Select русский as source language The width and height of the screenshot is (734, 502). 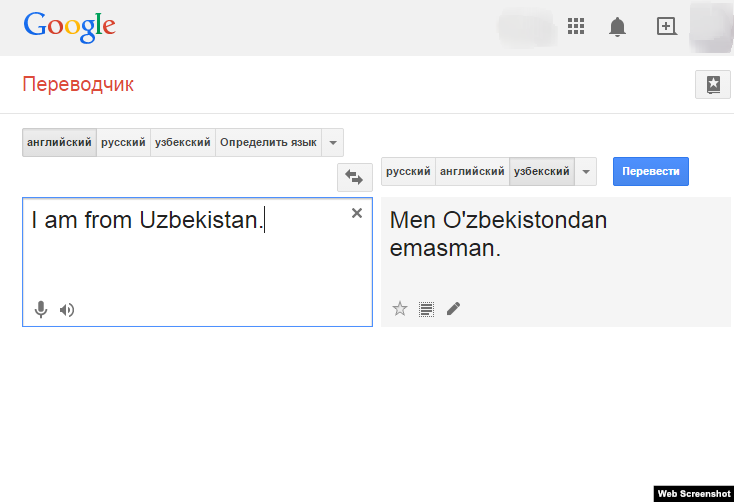tap(123, 142)
